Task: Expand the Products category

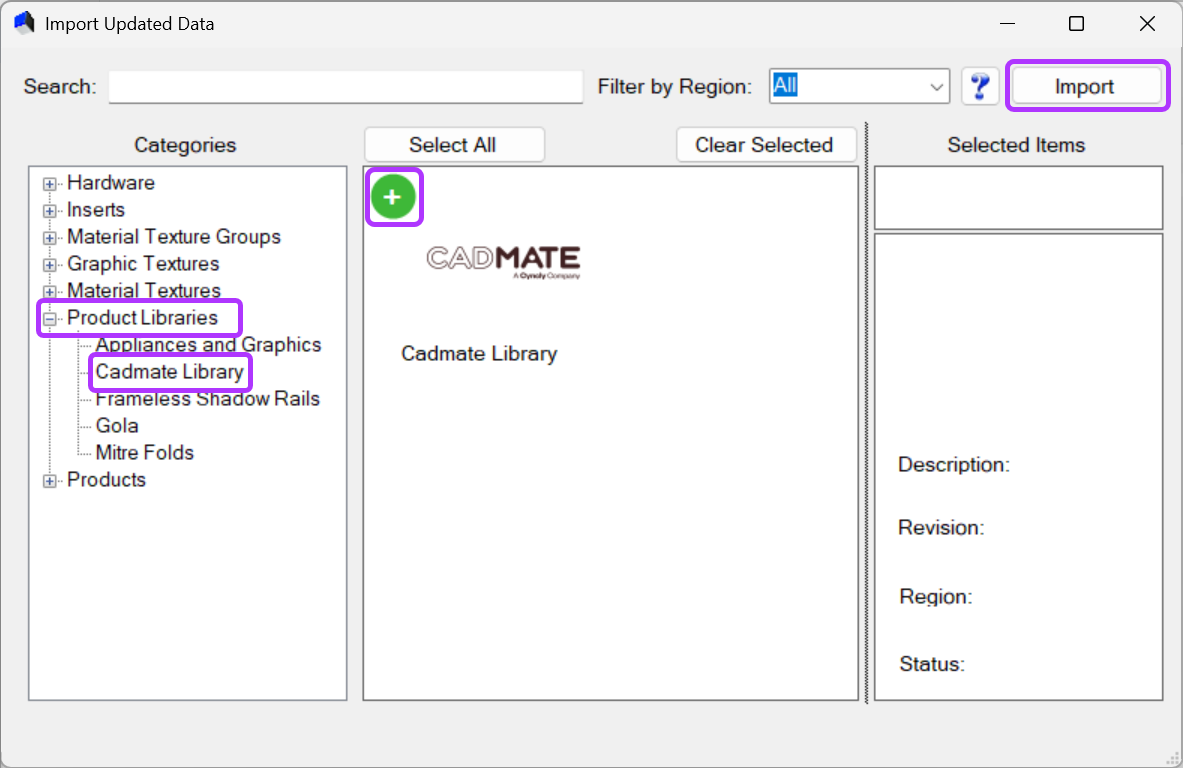Action: [x=49, y=480]
